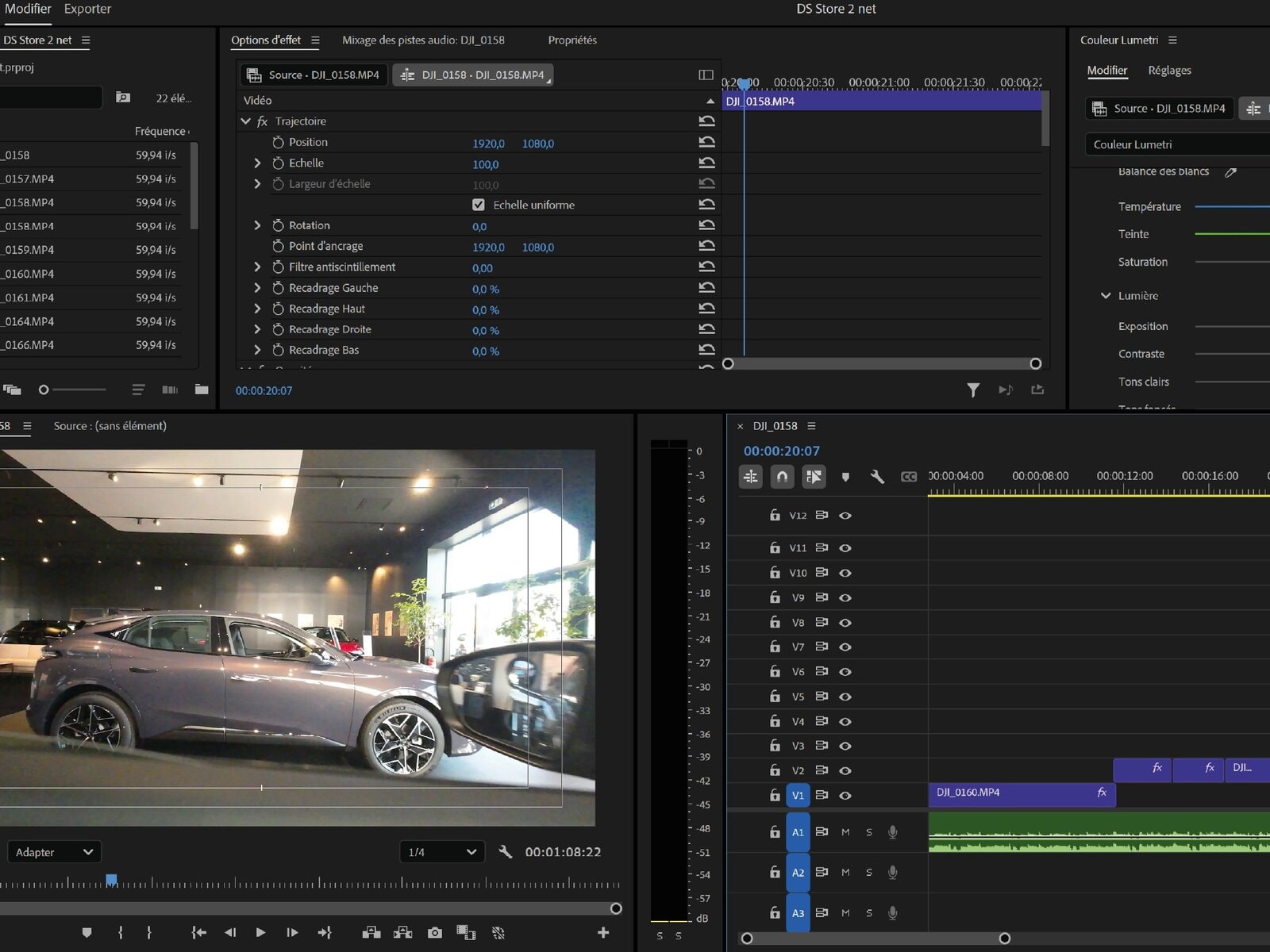
Task: Toggle snapping magnet in timeline
Action: click(x=782, y=477)
